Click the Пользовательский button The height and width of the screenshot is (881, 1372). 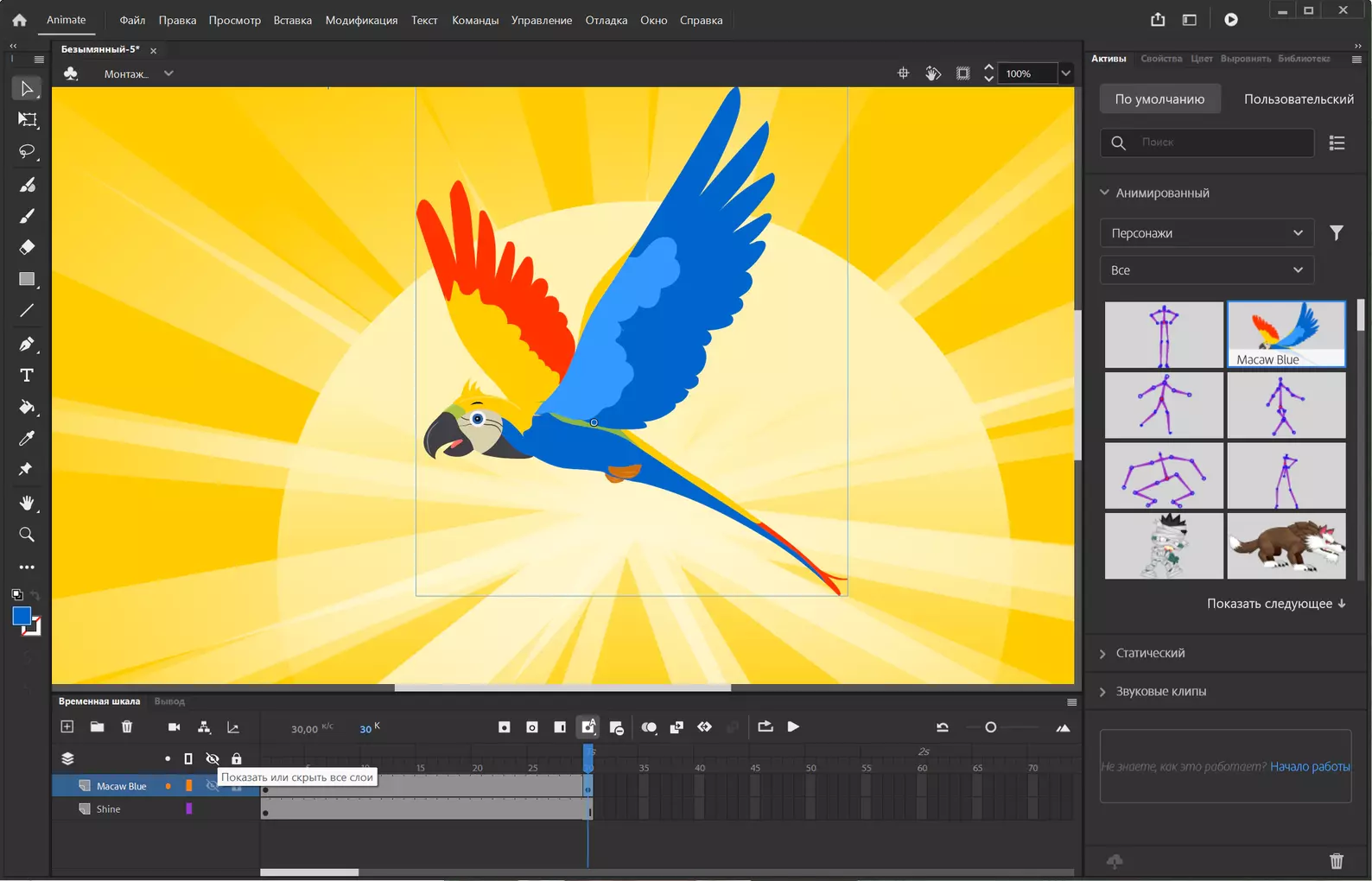tap(1299, 99)
